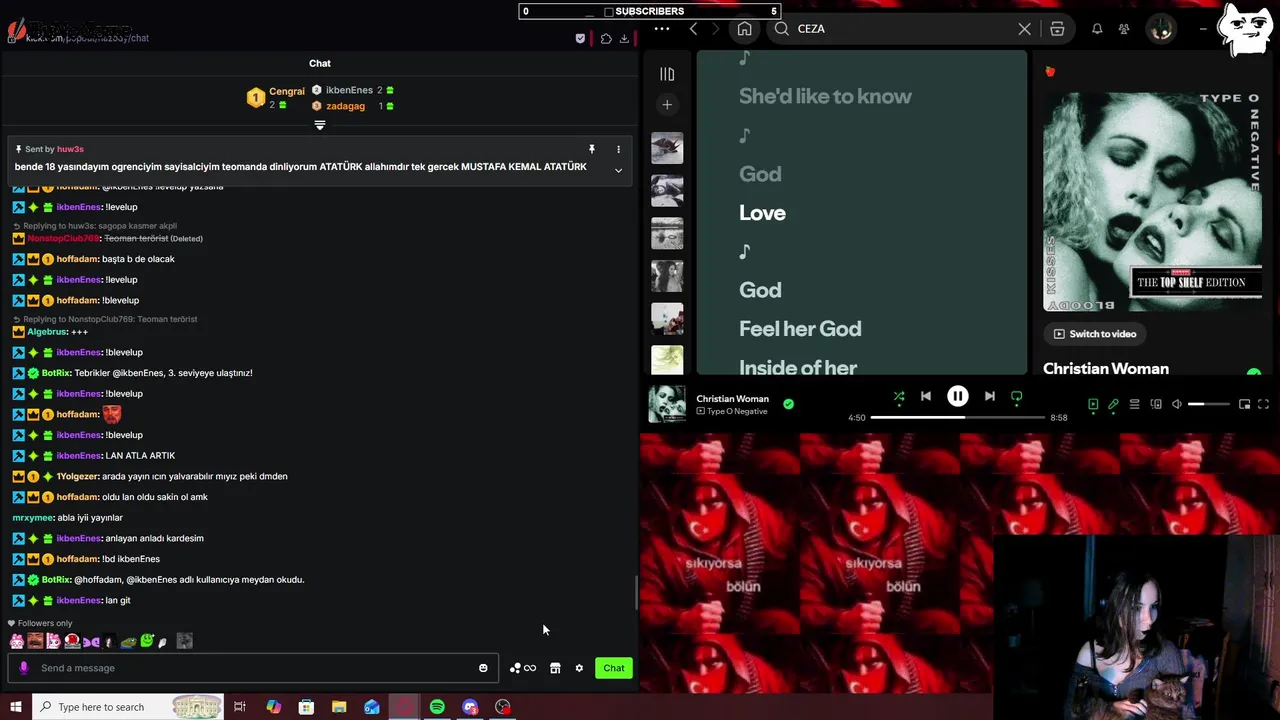Pick the Pepe frog emote
This screenshot has height=720, width=1280.
coord(129,642)
